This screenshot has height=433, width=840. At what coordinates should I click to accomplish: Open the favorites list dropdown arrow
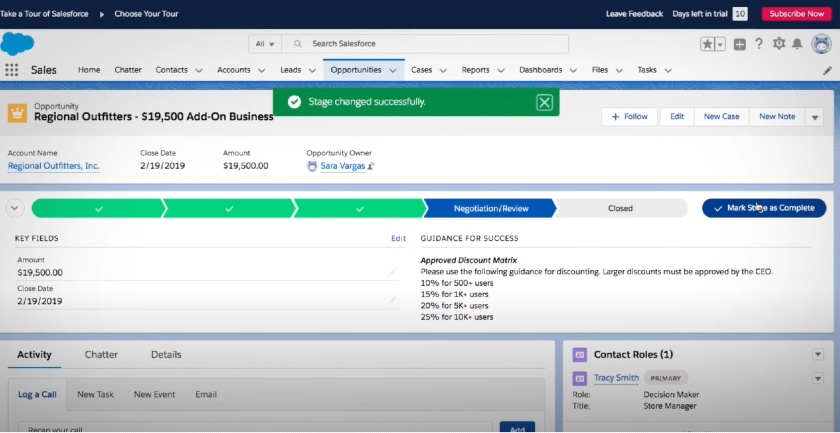(720, 44)
